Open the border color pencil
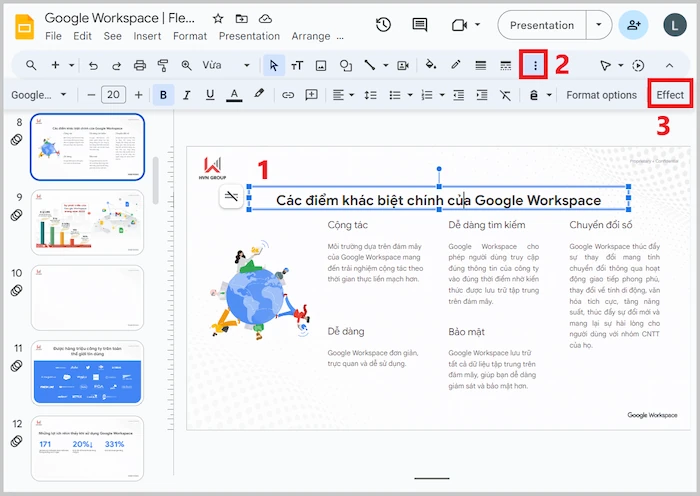 pyautogui.click(x=456, y=65)
